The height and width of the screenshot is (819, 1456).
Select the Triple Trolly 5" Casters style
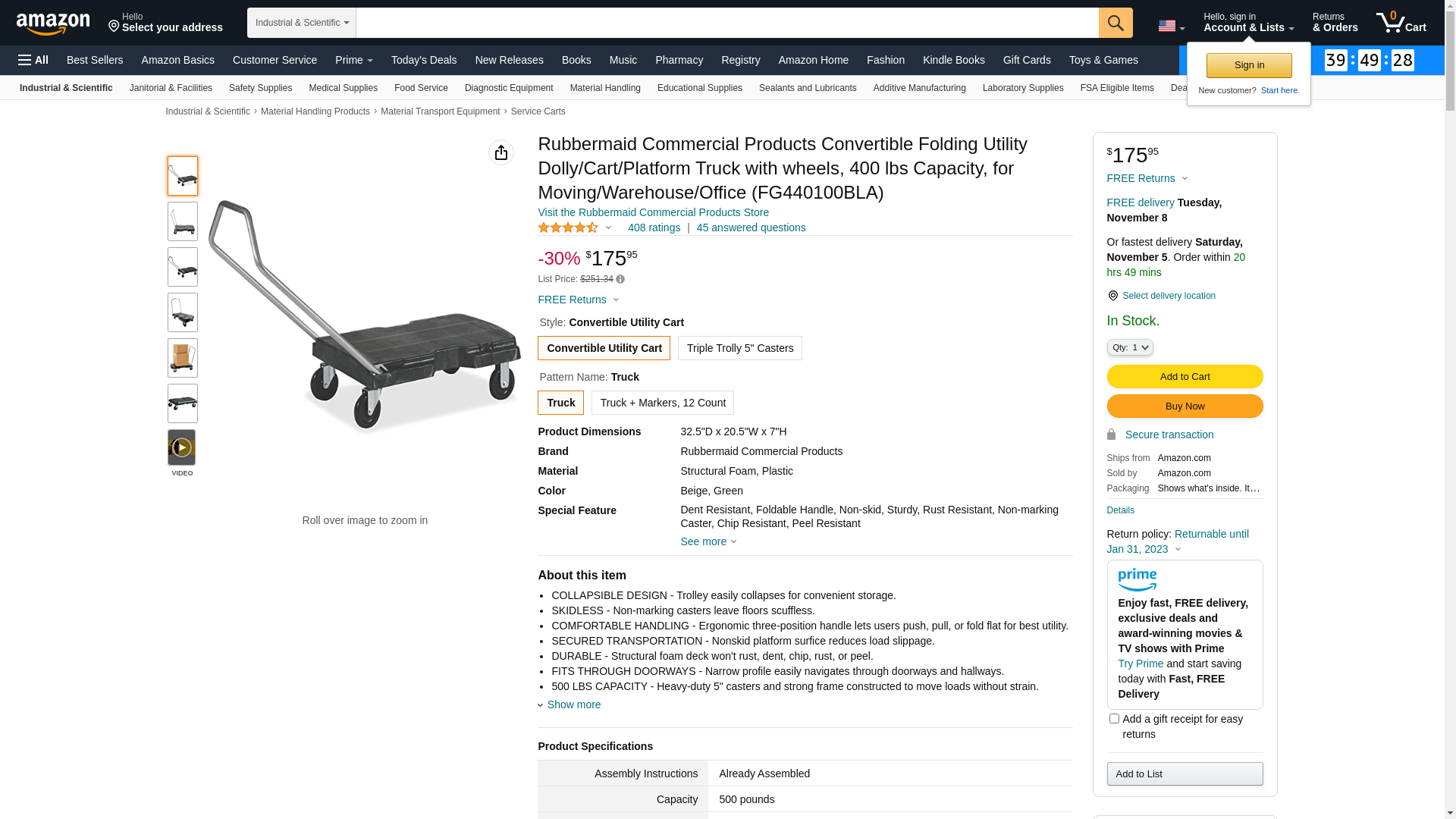(x=739, y=348)
